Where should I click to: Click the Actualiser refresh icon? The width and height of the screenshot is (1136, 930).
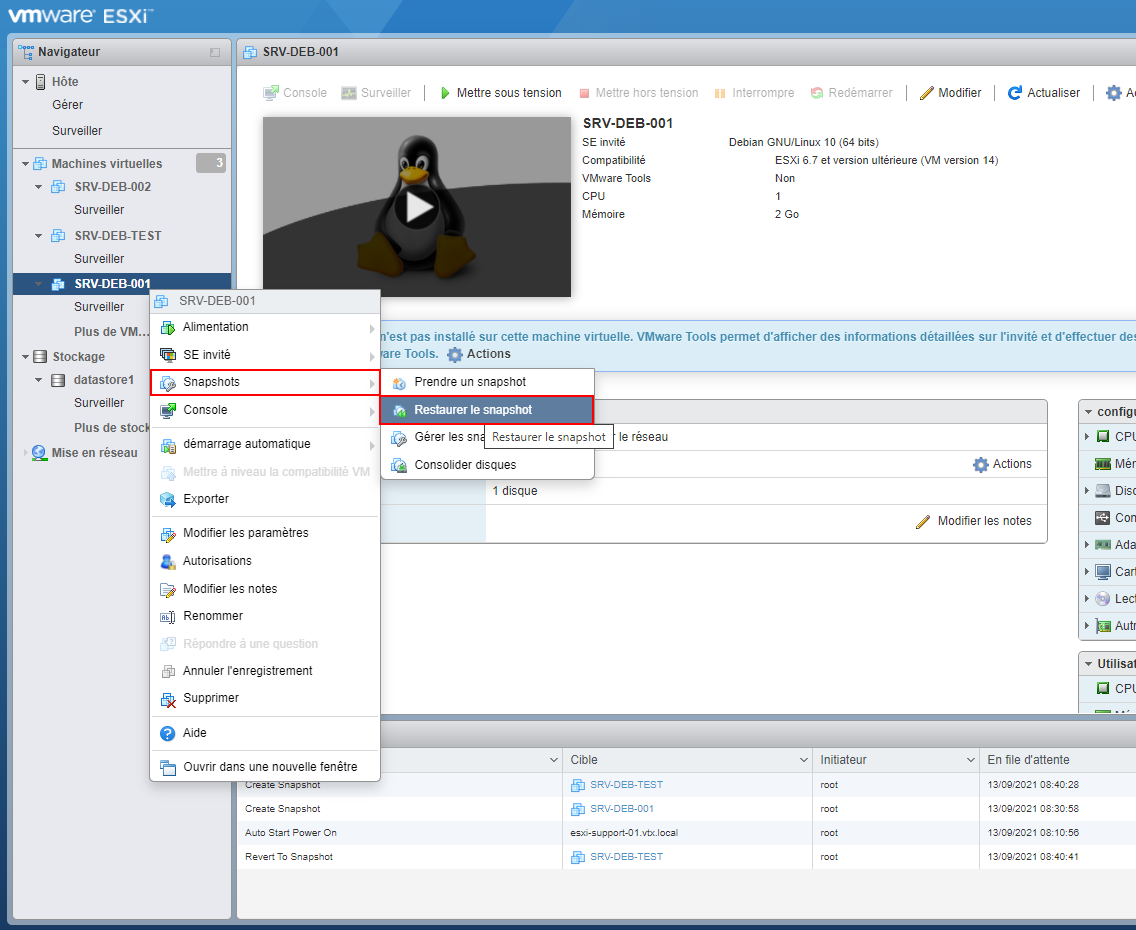1015,93
